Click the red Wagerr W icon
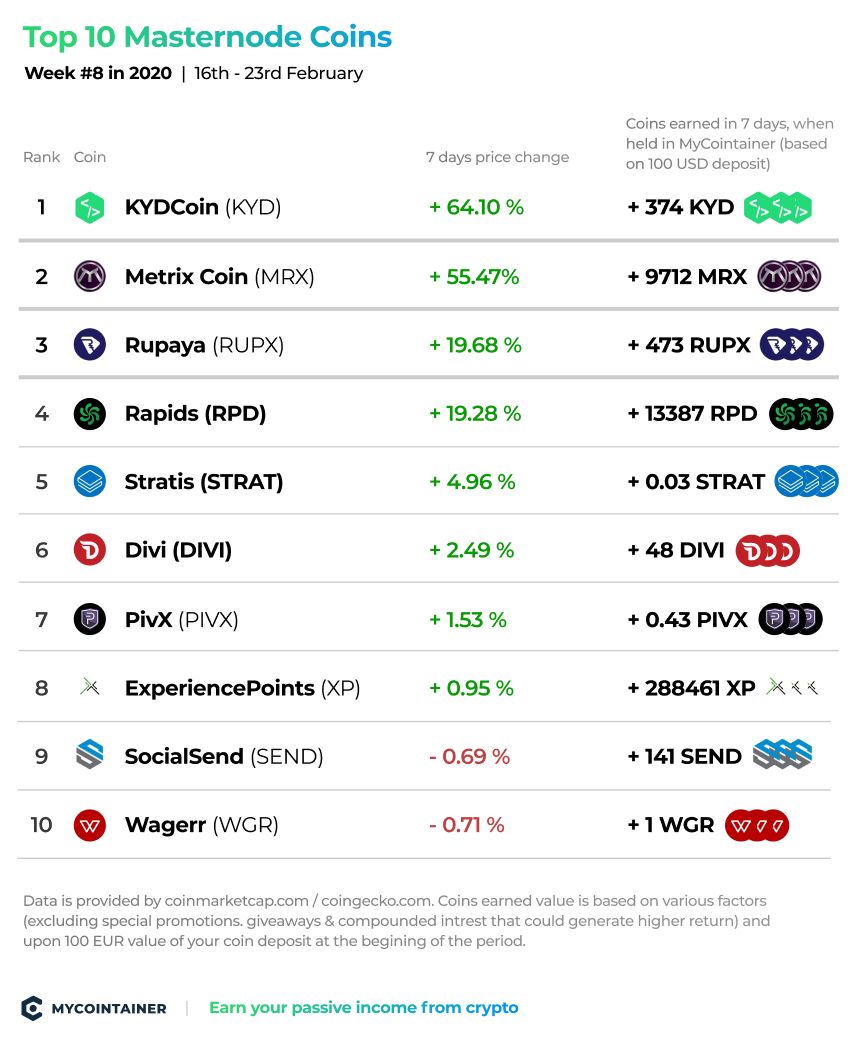Screen dimensions: 859x1055 [89, 825]
